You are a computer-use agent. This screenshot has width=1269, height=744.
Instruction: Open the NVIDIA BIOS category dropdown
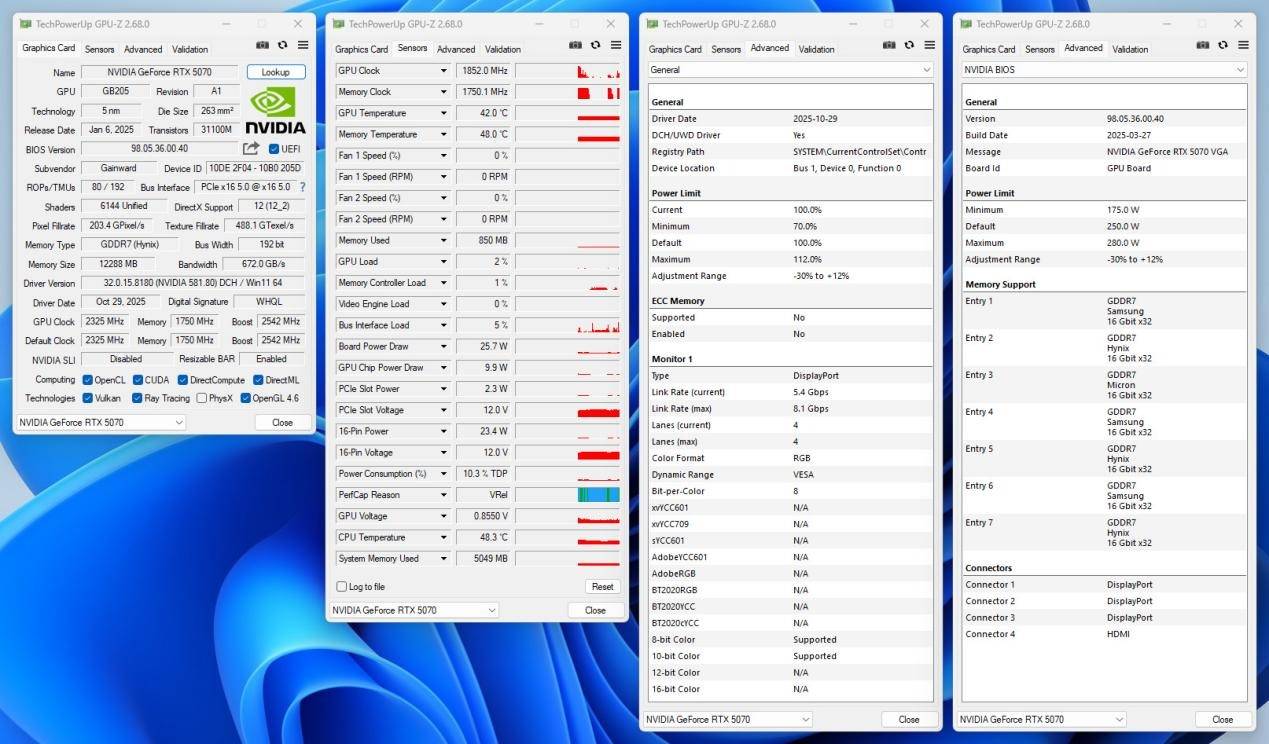(x=1103, y=70)
